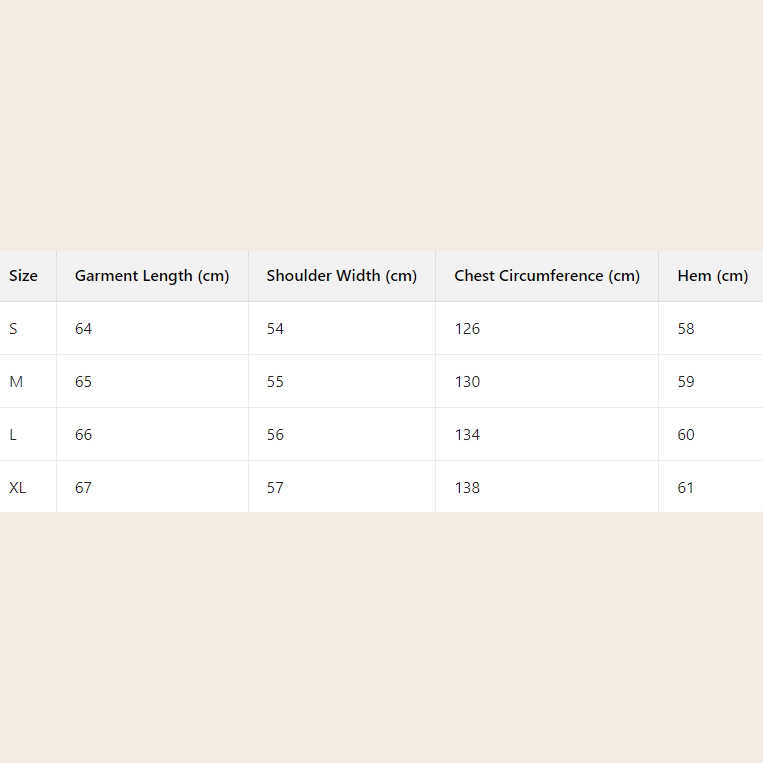This screenshot has height=763, width=763.
Task: Click shoulder width value 55
Action: 275,382
